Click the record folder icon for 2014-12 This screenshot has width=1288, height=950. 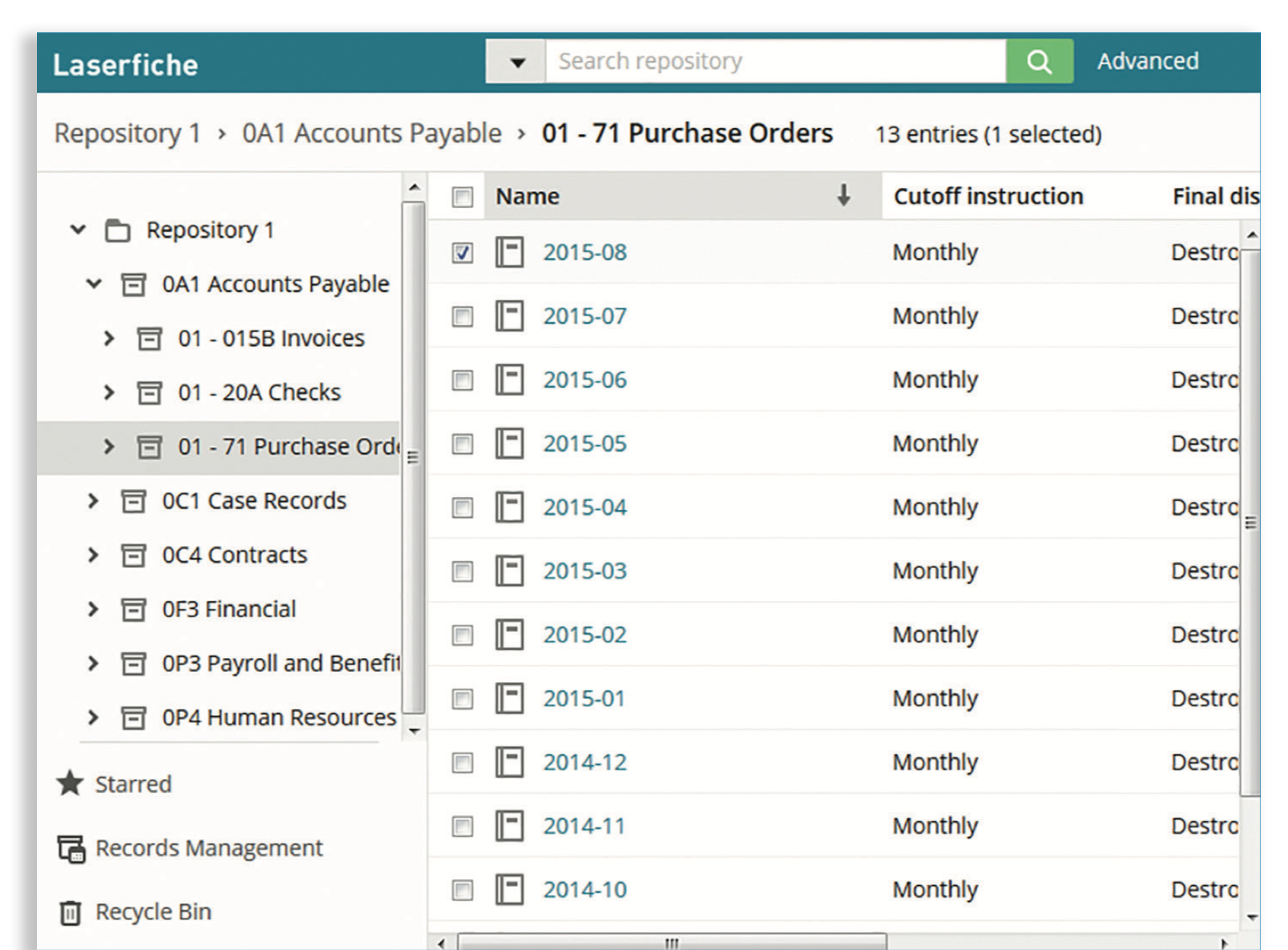[509, 762]
